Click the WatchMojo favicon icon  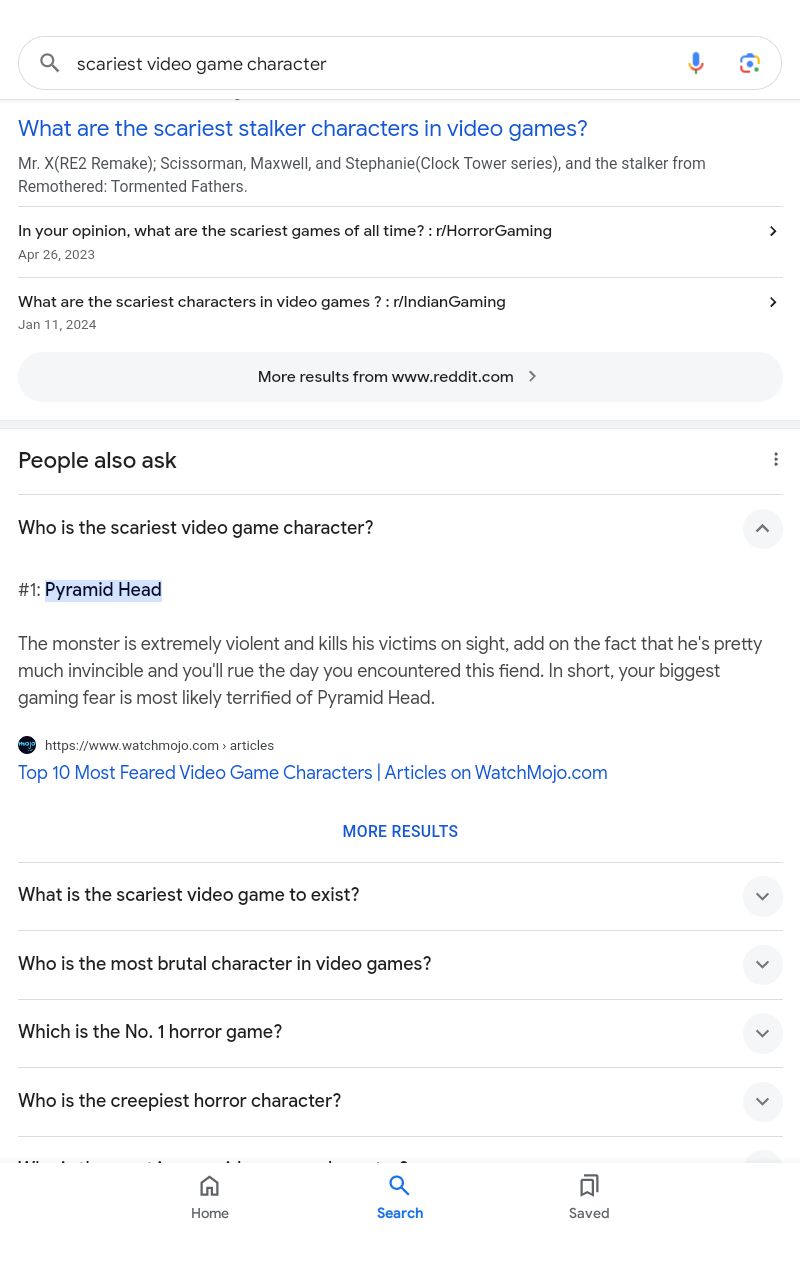[x=27, y=745]
